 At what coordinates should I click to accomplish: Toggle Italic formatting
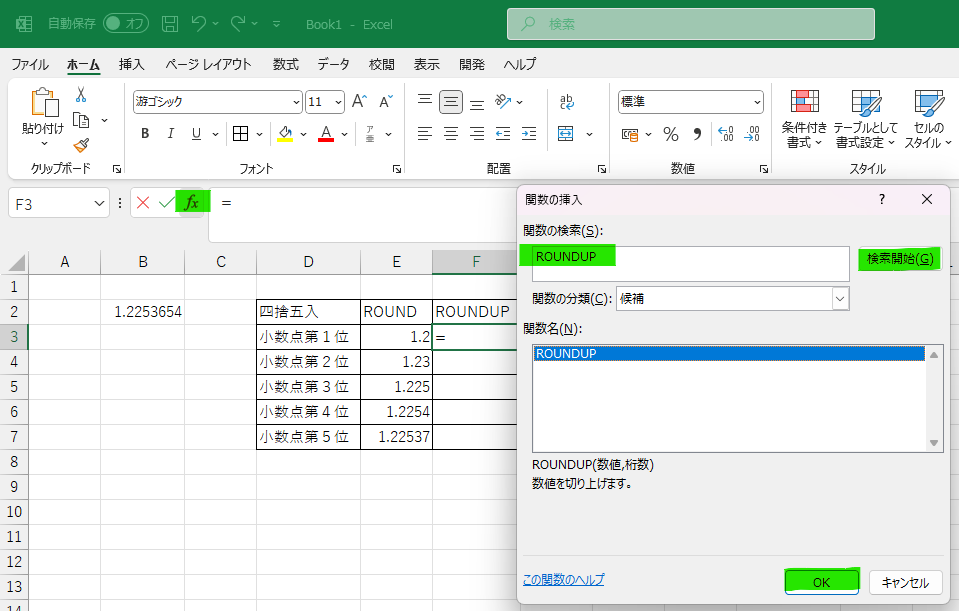coord(171,134)
